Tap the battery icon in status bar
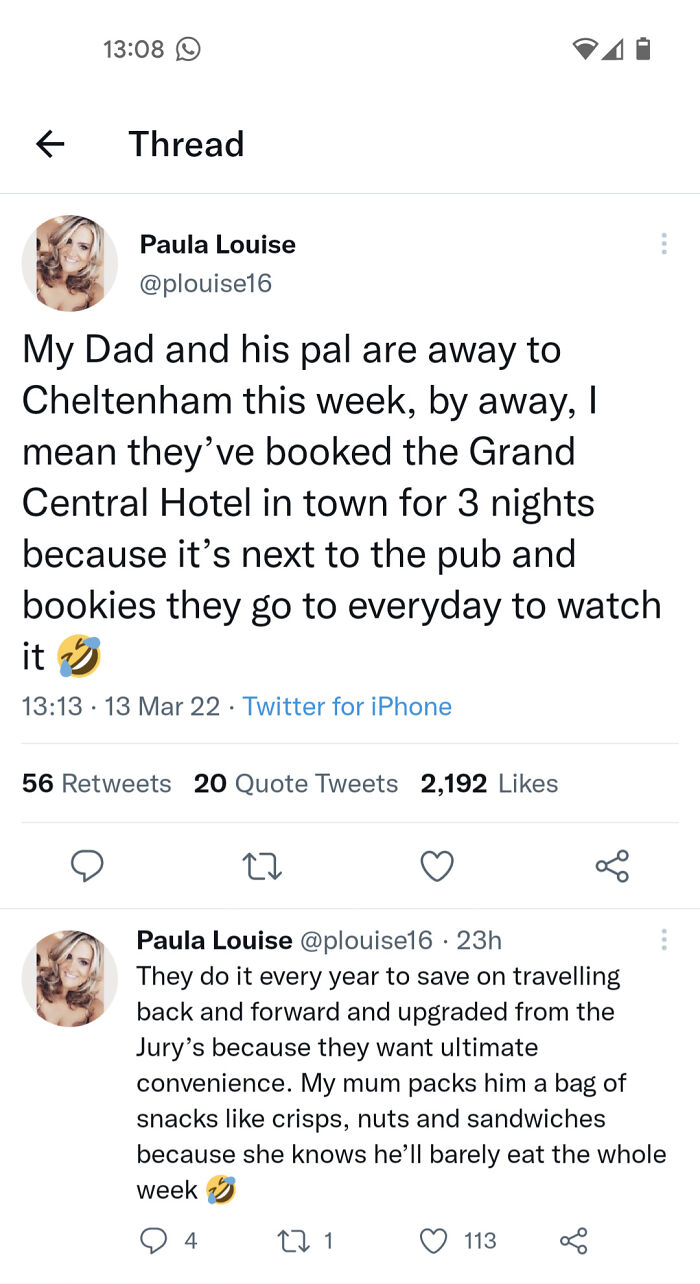The image size is (700, 1284). click(643, 49)
